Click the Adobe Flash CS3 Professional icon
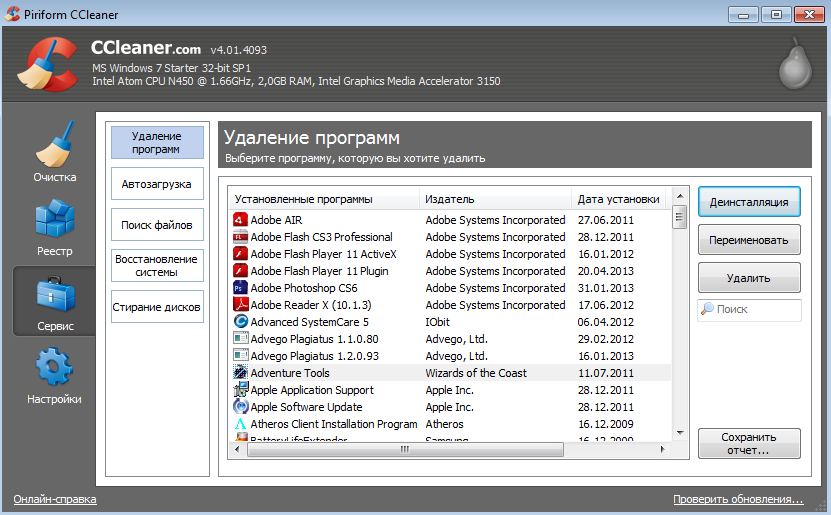 241,237
